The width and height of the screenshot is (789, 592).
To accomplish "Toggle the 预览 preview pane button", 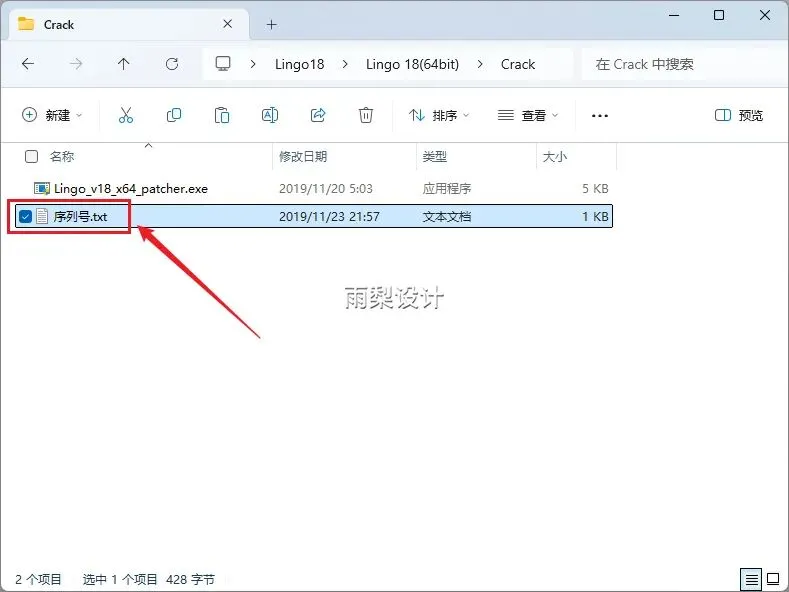I will (739, 115).
